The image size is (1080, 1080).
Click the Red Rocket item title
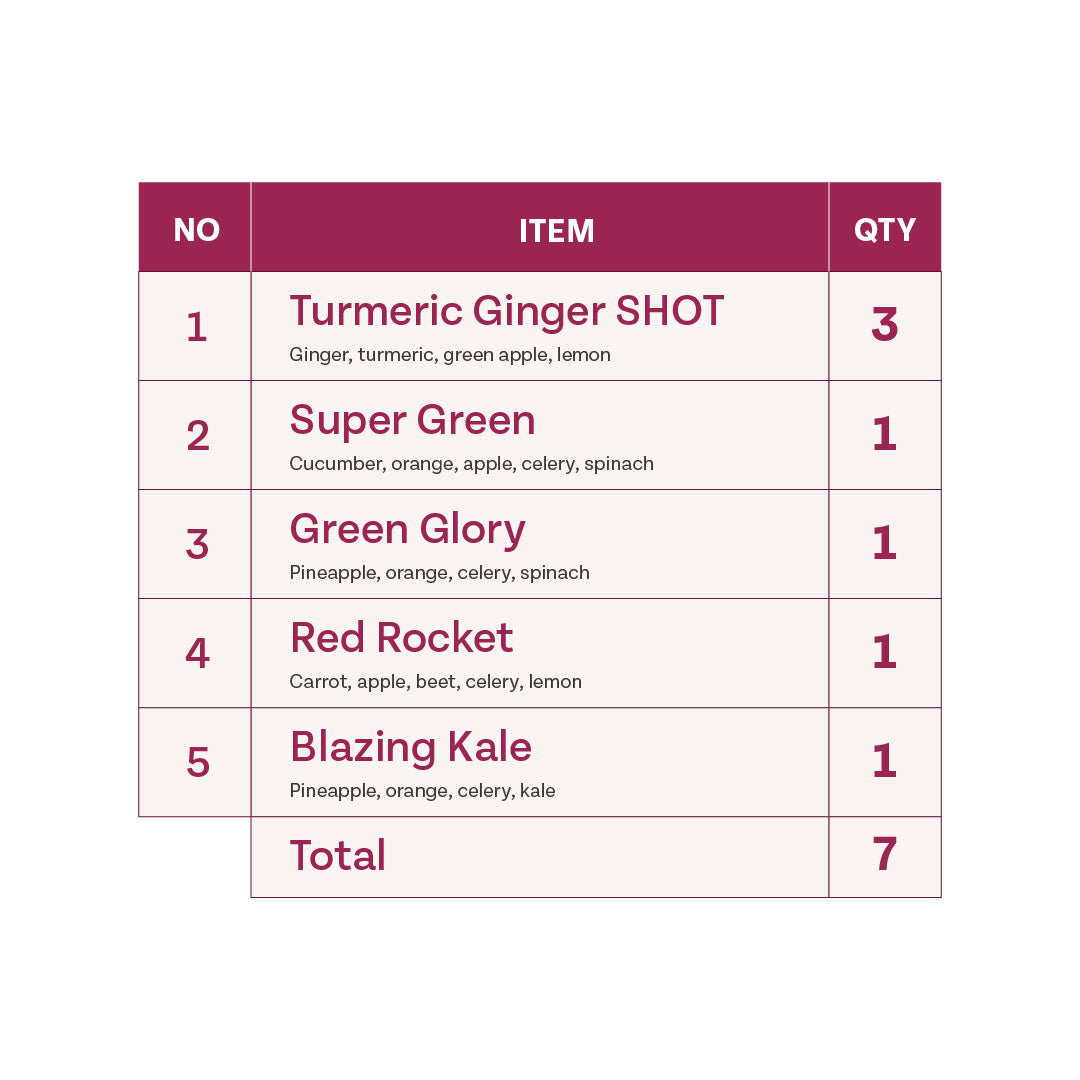point(401,639)
